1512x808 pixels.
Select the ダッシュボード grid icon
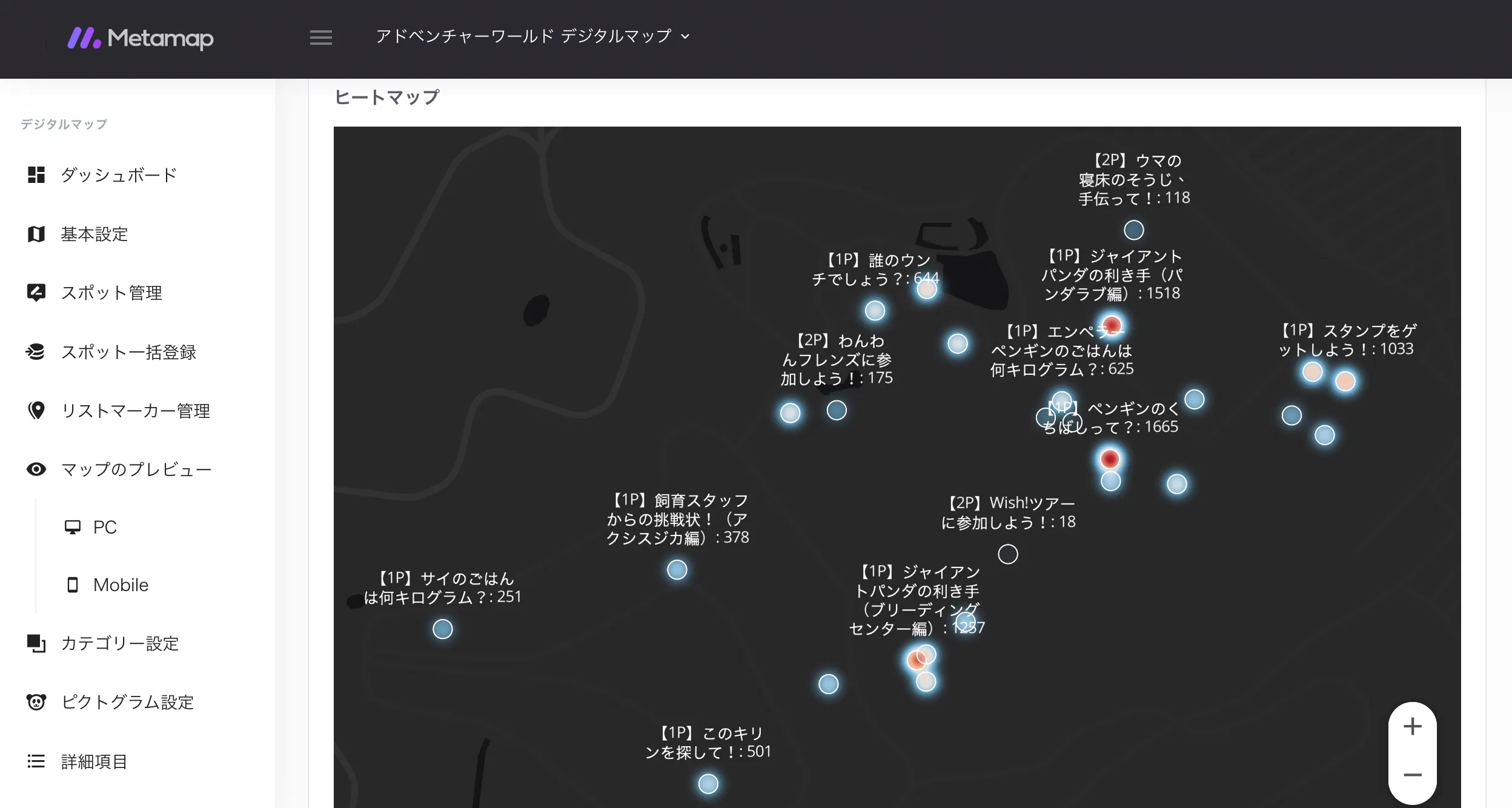tap(36, 175)
